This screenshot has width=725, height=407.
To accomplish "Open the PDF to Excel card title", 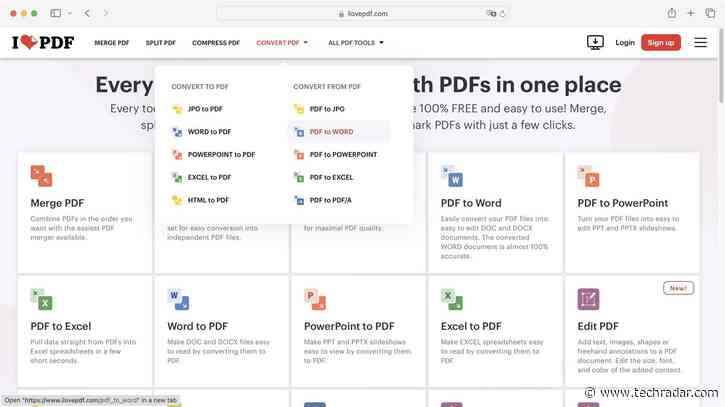I will pyautogui.click(x=61, y=327).
